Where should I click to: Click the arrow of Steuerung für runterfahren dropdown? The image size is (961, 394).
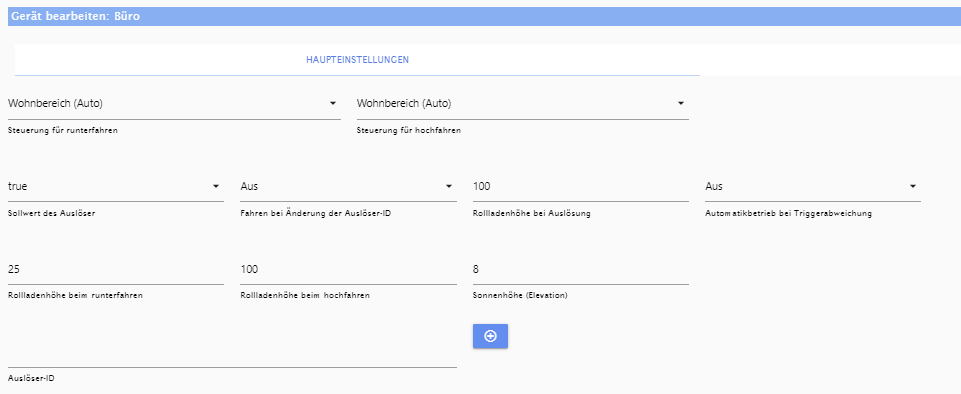pos(333,103)
